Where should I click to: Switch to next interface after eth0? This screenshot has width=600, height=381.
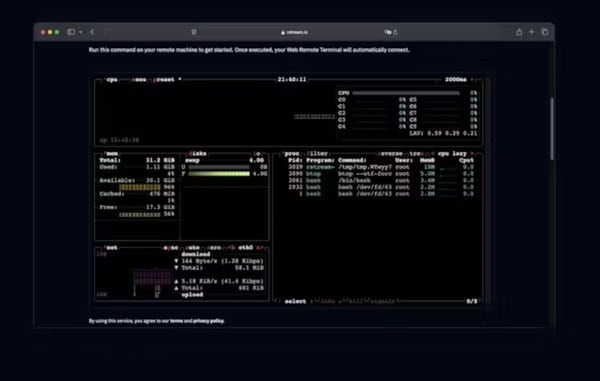point(260,248)
